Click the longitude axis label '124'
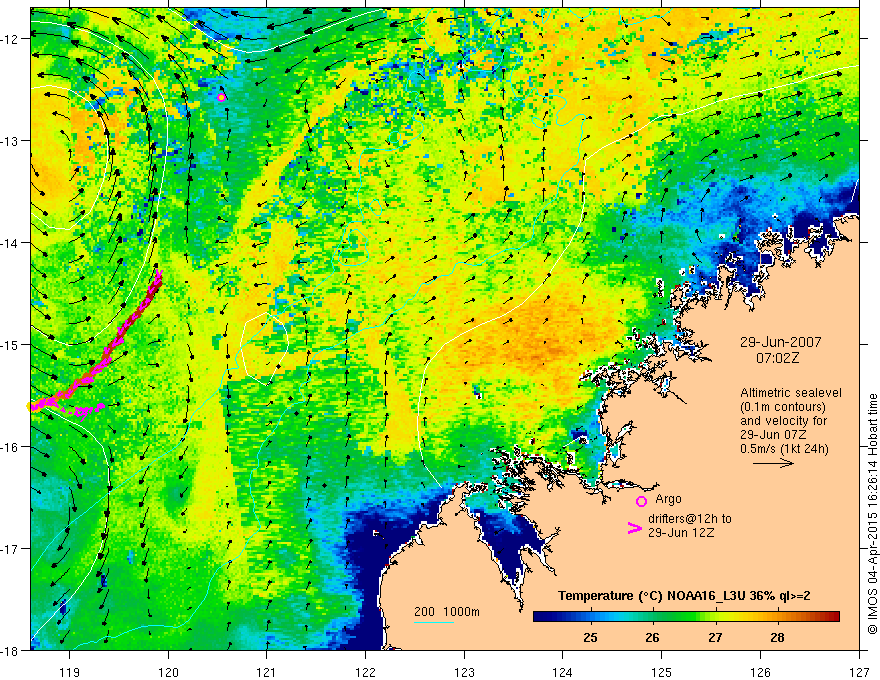This screenshot has height=680, width=880. (x=563, y=673)
